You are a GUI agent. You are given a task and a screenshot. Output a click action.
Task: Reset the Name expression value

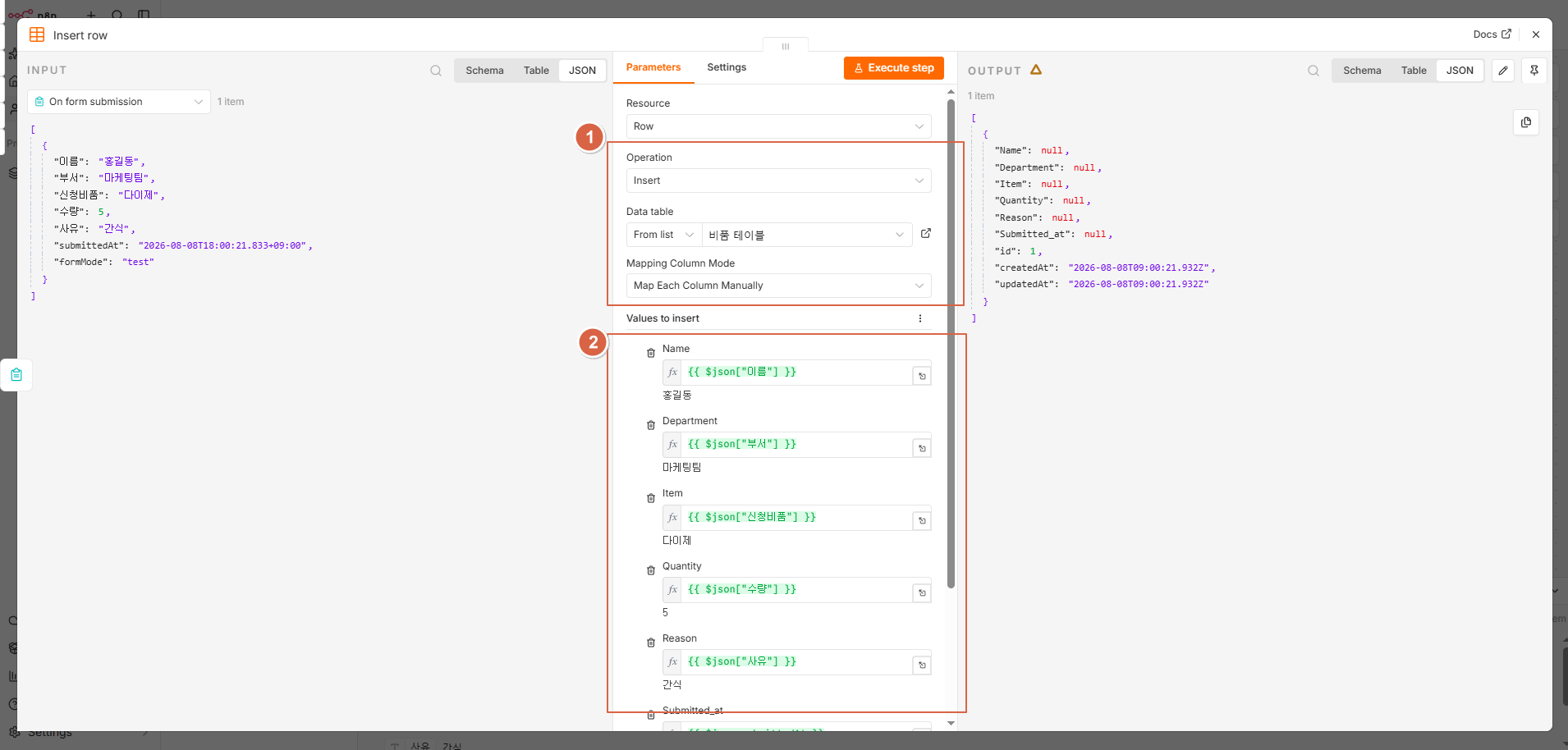click(922, 376)
